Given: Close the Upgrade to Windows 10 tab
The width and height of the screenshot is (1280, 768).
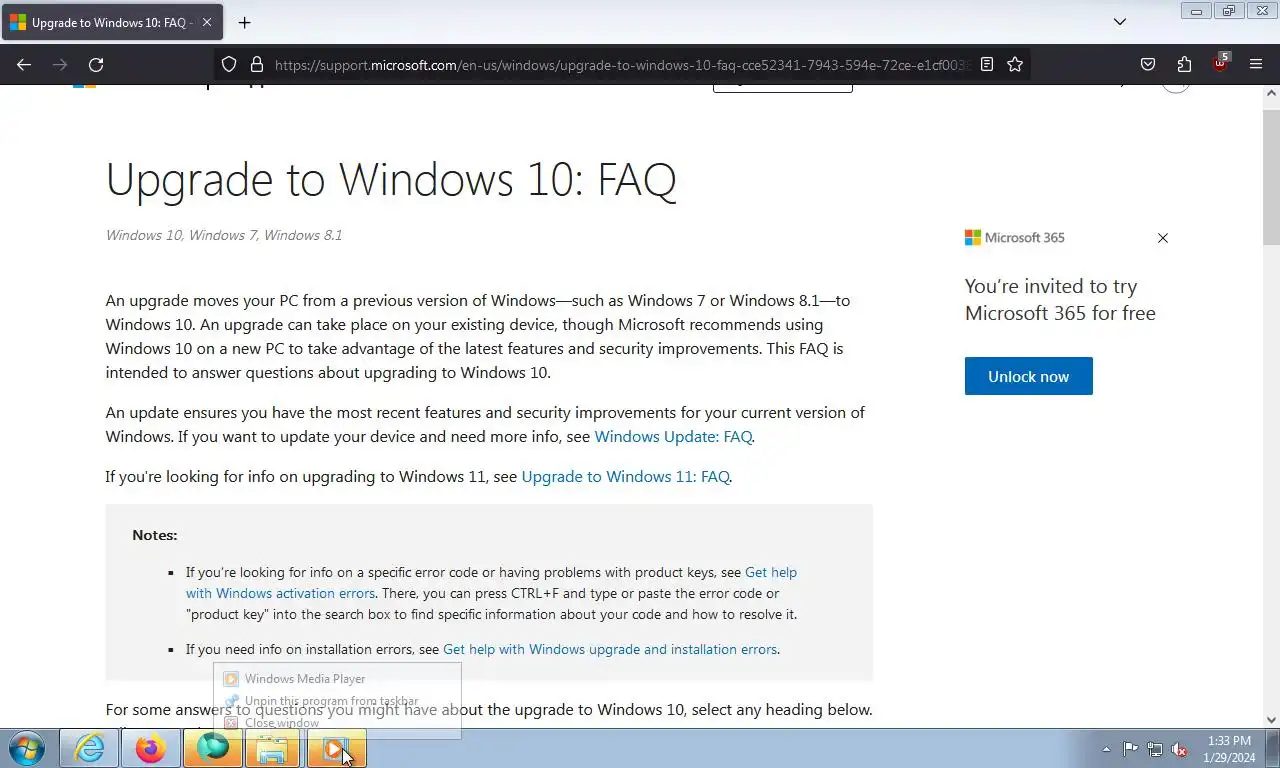Looking at the screenshot, I should (206, 22).
